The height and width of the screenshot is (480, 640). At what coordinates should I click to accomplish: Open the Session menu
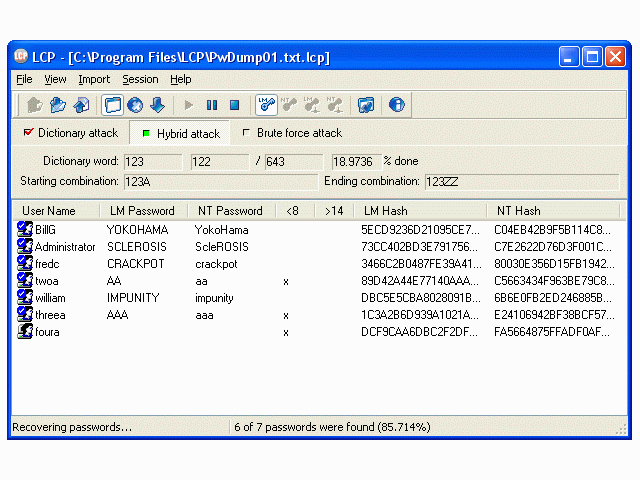pos(140,79)
